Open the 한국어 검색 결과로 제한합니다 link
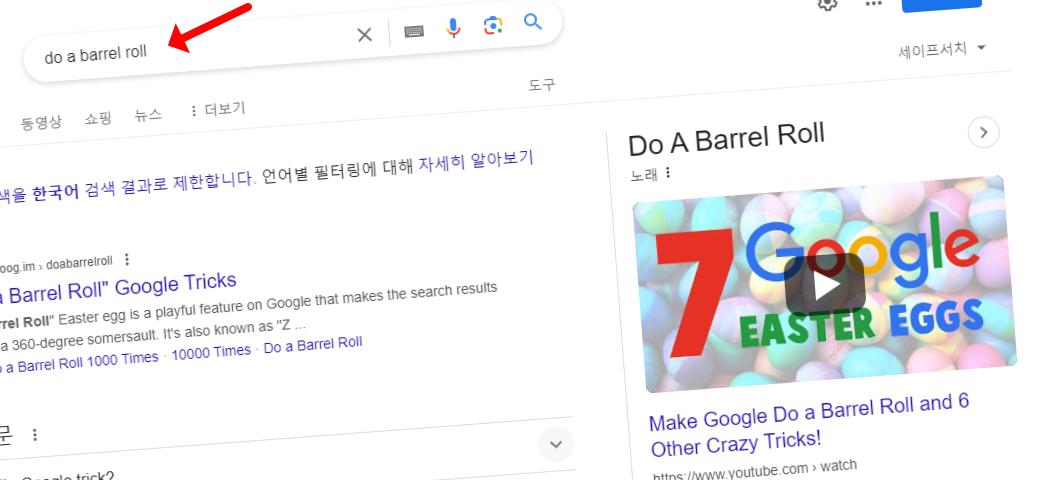 point(143,186)
